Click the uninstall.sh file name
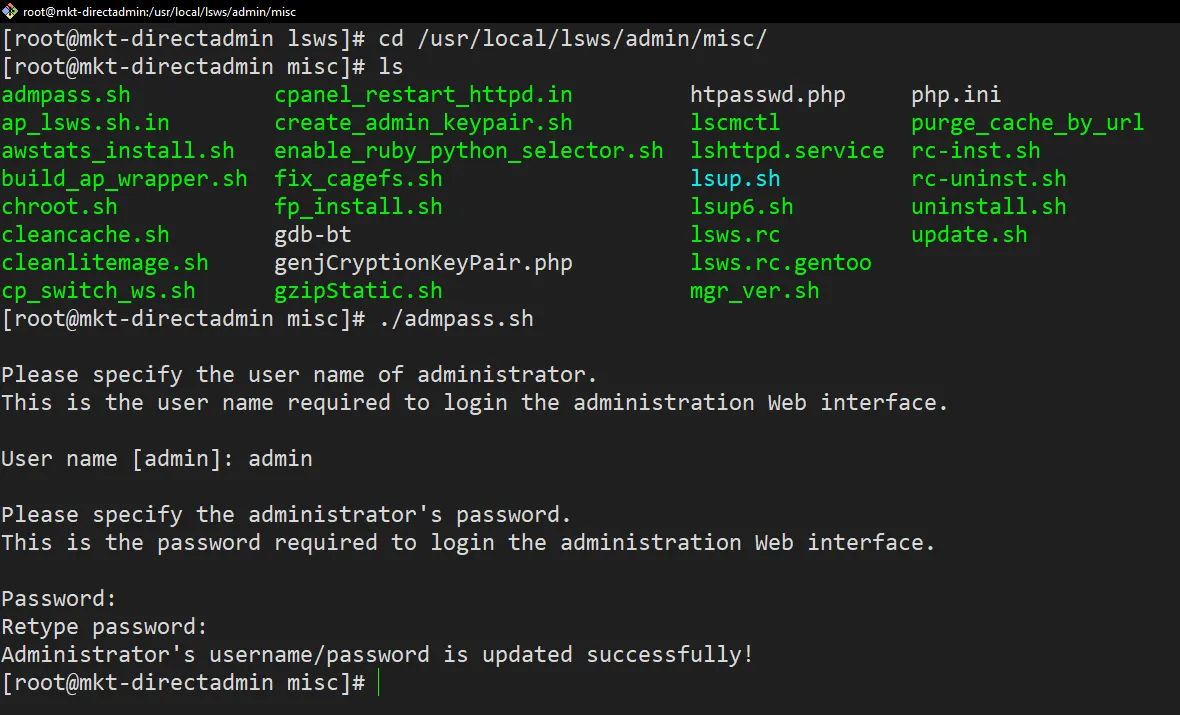Screen dimensions: 1180x715 click(989, 207)
